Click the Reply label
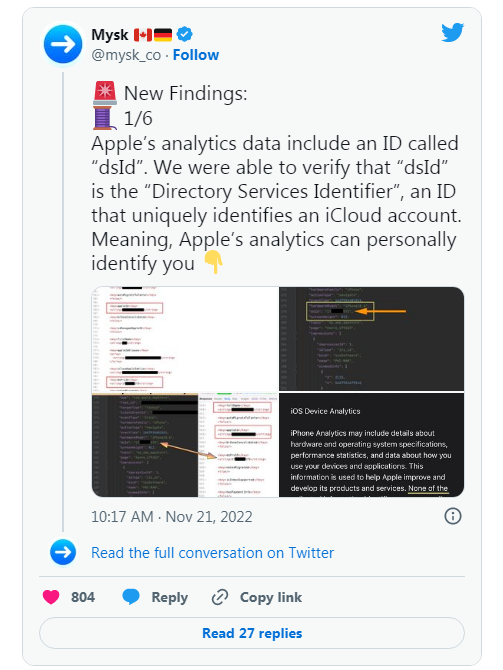503x670 pixels. click(170, 597)
